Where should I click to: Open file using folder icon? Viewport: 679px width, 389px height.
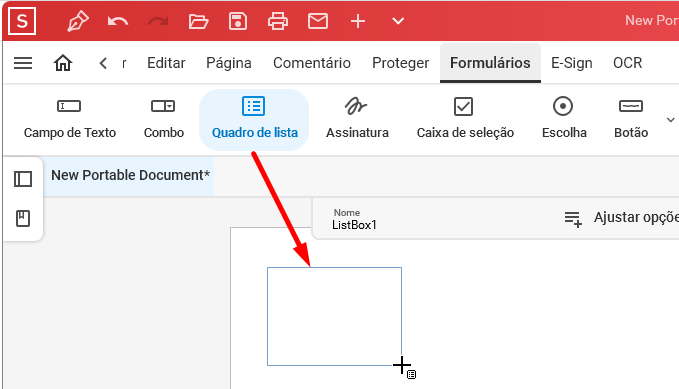pyautogui.click(x=198, y=21)
